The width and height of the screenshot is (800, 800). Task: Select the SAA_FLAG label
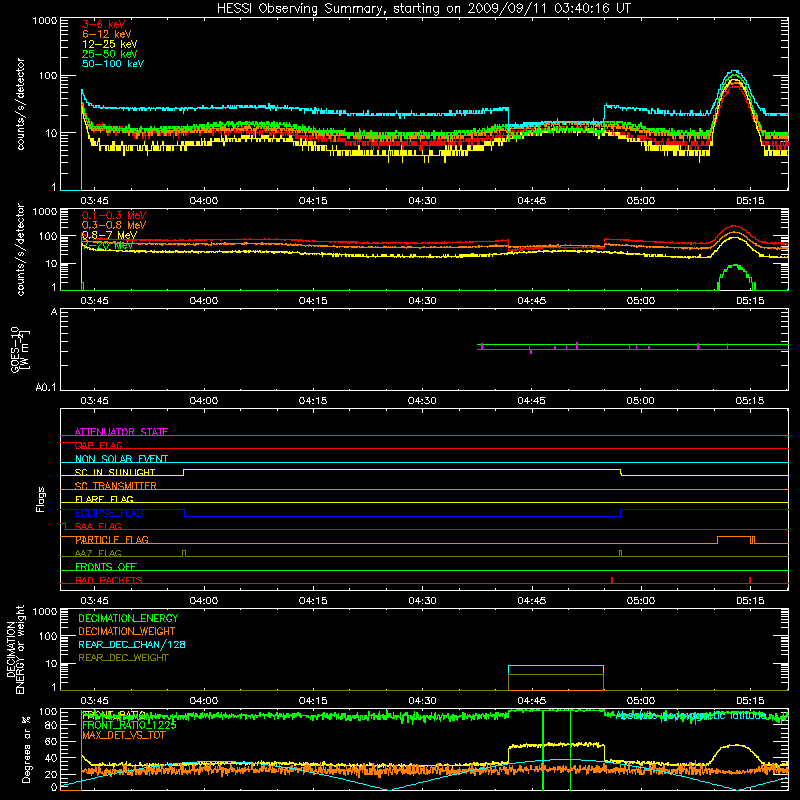98,526
